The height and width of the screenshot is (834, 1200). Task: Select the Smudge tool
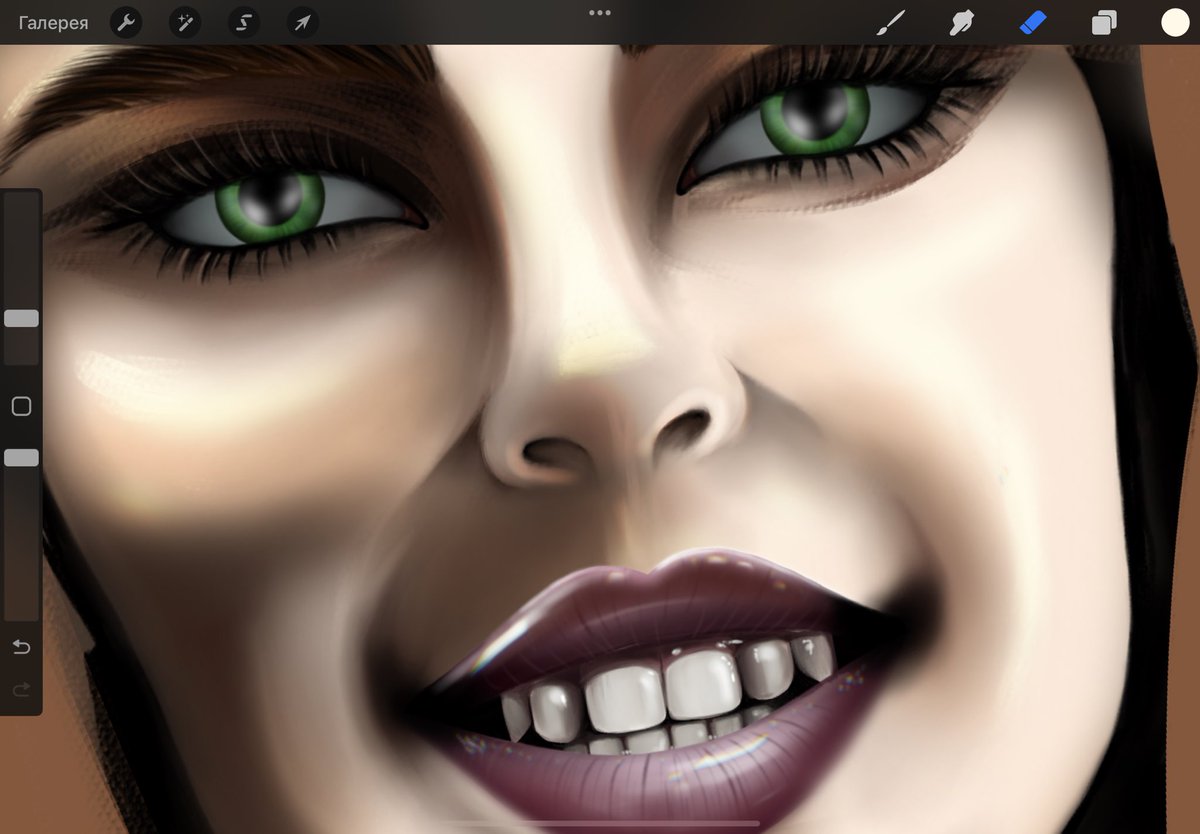tap(961, 23)
